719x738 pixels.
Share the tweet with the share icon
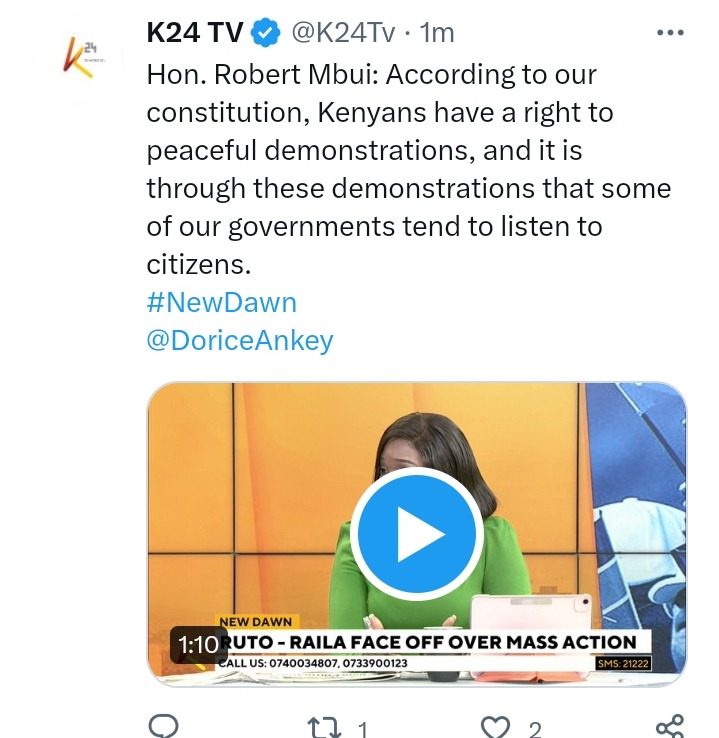[x=670, y=726]
